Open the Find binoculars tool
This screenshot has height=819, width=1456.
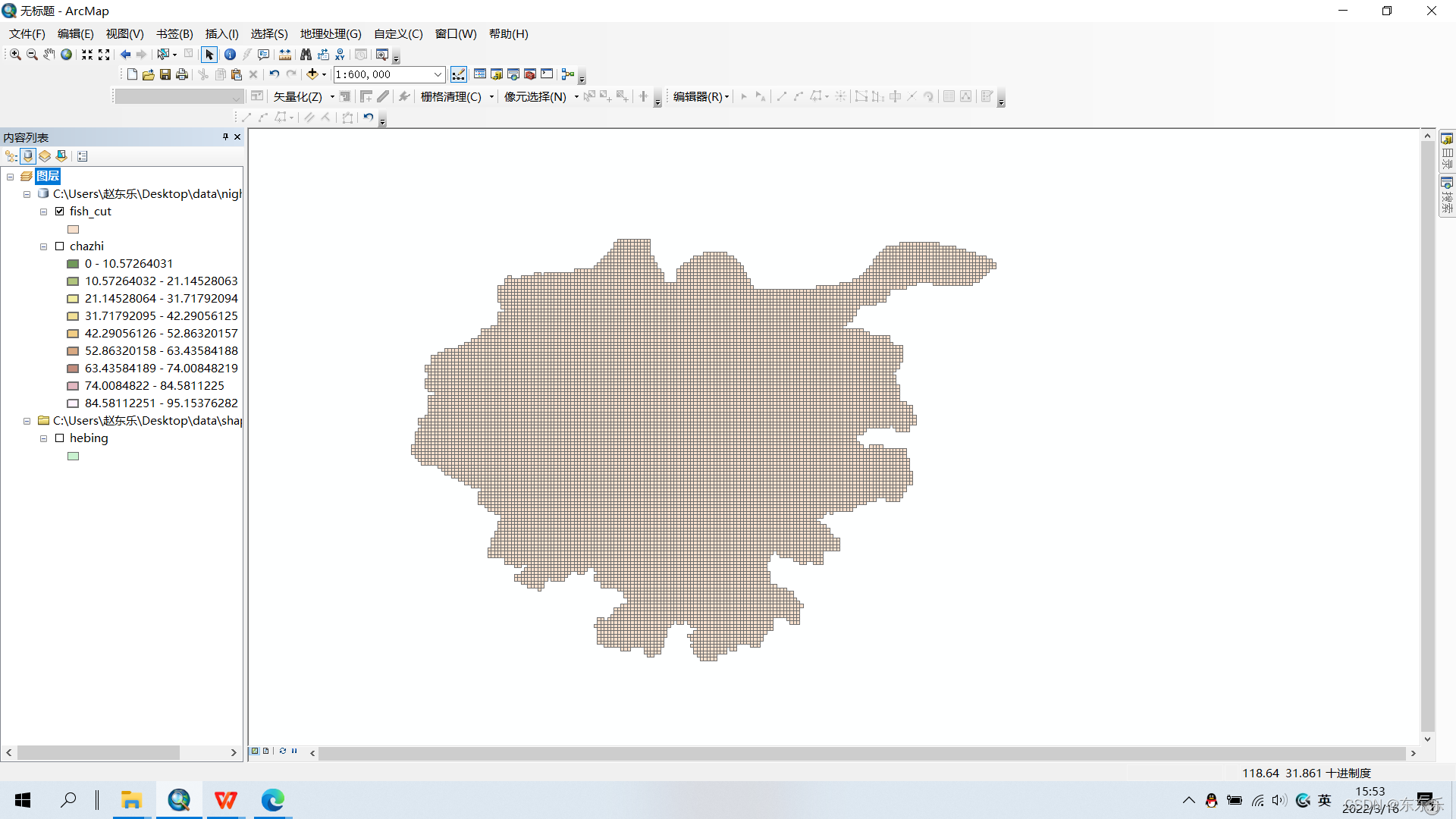tap(306, 55)
